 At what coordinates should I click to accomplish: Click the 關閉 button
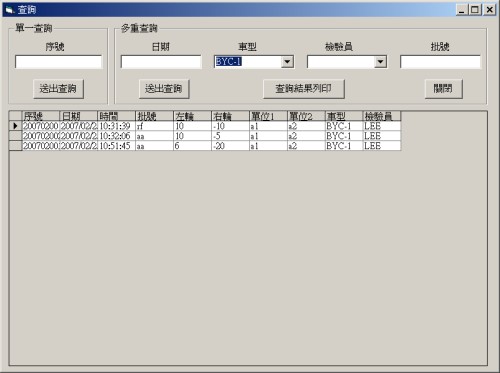tap(444, 89)
